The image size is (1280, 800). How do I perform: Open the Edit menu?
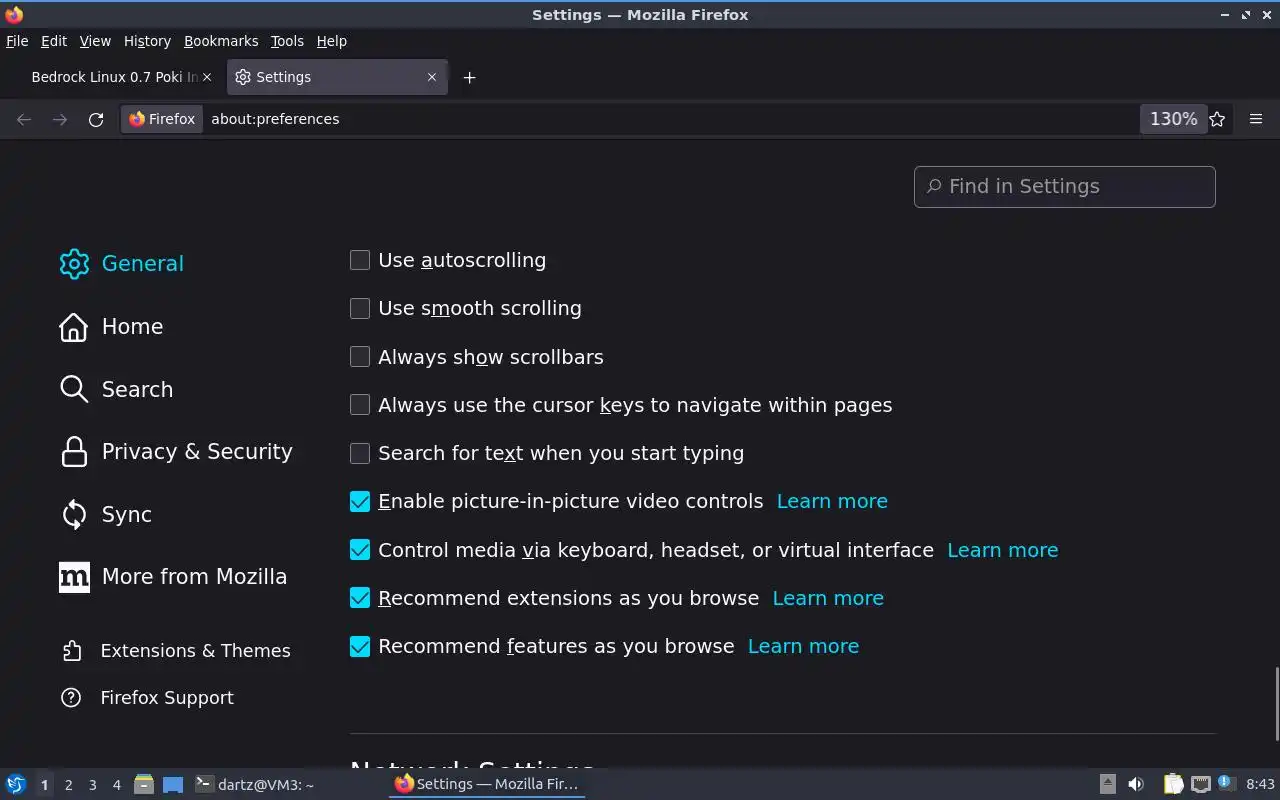pyautogui.click(x=54, y=41)
